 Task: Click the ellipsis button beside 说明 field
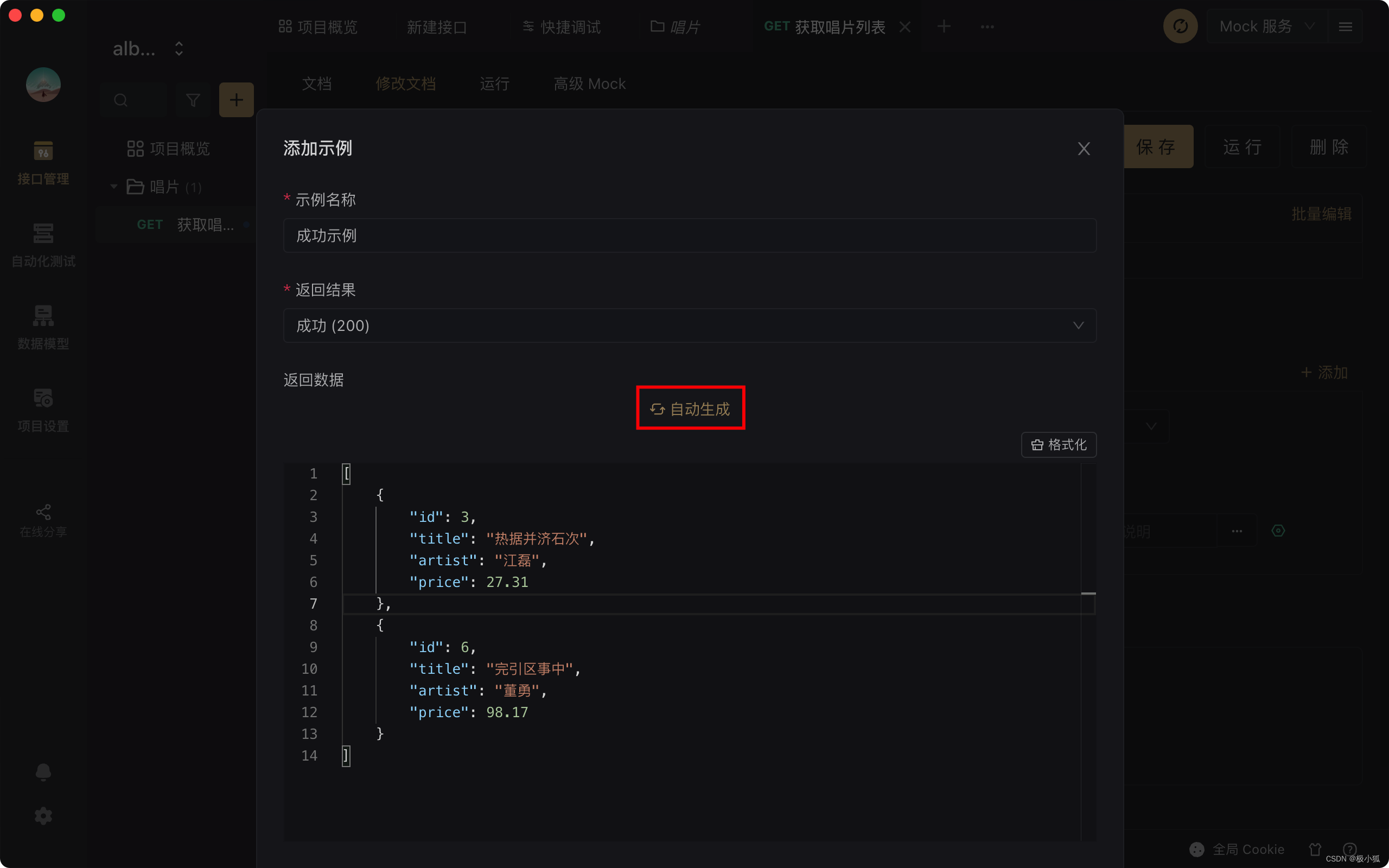[x=1237, y=531]
